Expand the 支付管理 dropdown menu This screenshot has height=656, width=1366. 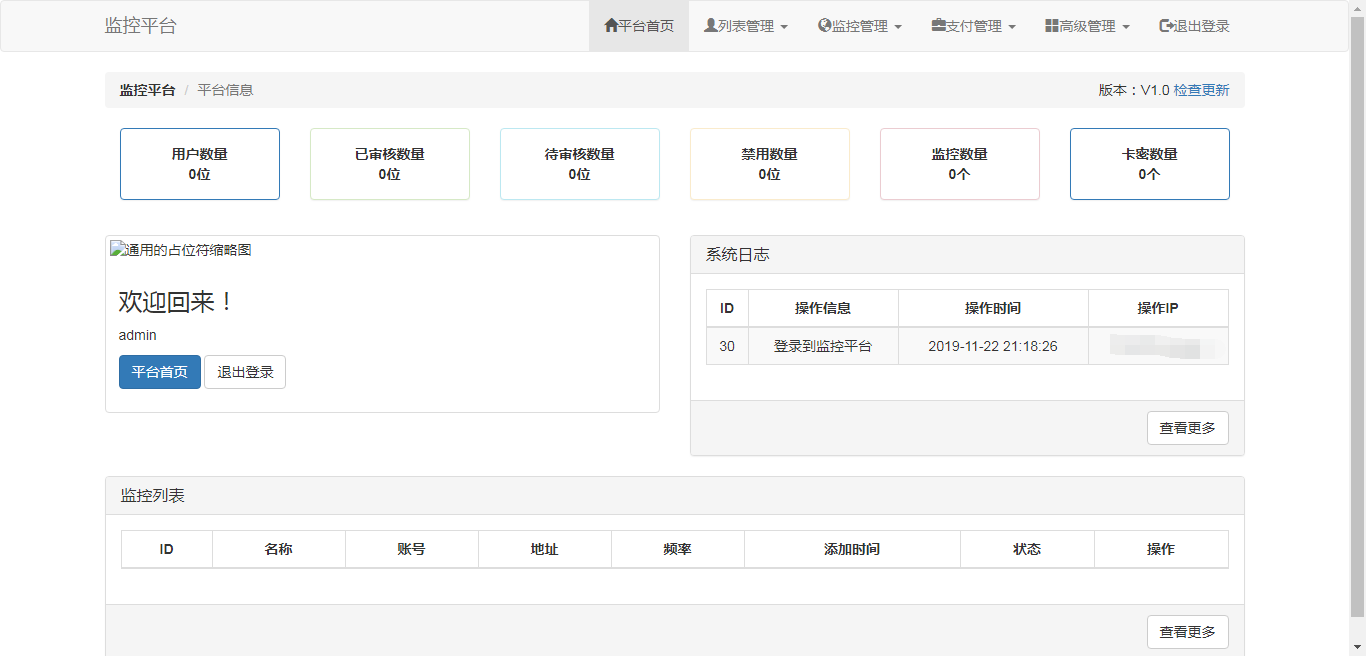point(973,26)
